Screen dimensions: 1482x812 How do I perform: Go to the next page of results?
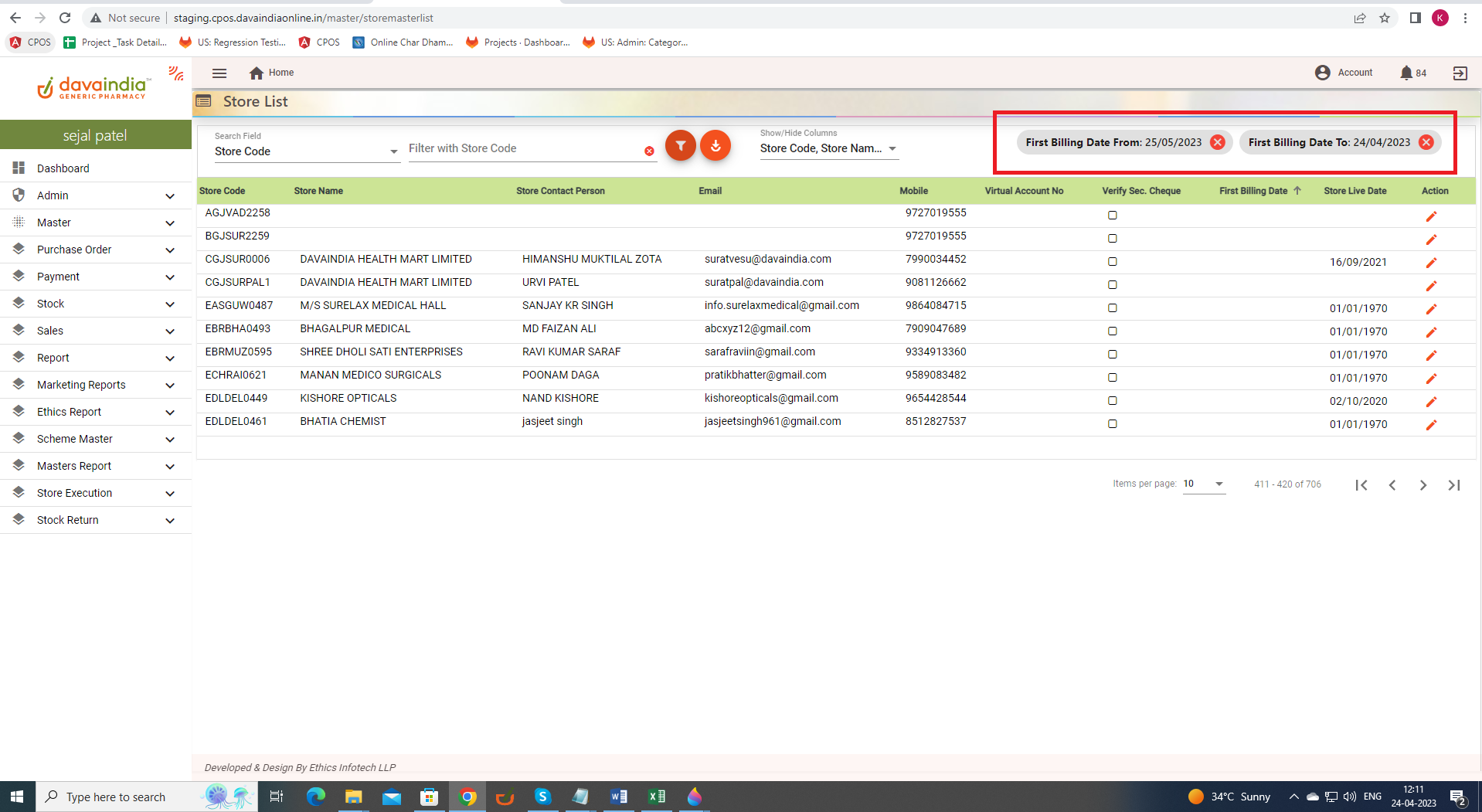(x=1423, y=485)
